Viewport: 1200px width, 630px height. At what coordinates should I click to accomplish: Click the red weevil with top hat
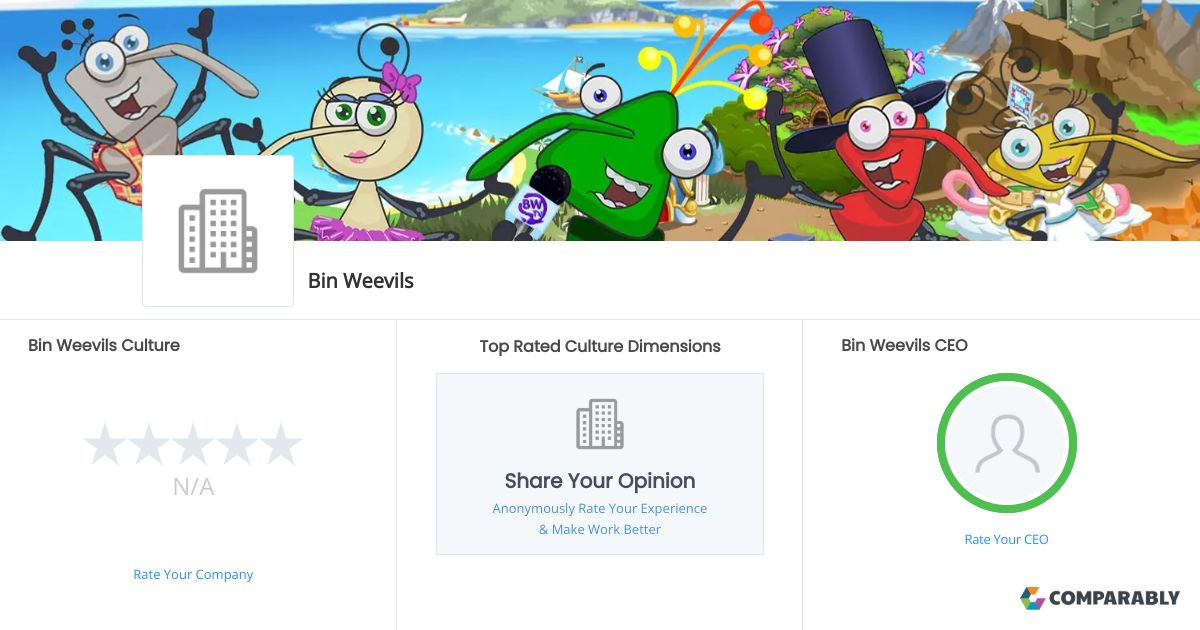point(865,150)
